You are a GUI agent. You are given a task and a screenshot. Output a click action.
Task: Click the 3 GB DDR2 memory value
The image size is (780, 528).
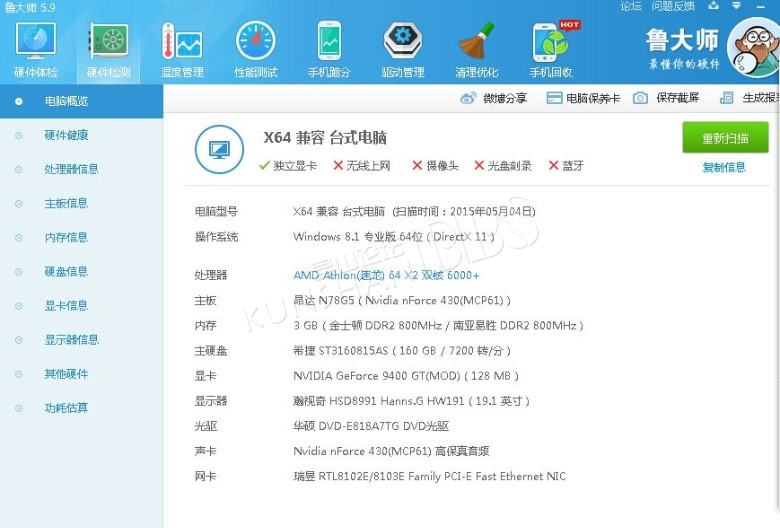pos(438,325)
